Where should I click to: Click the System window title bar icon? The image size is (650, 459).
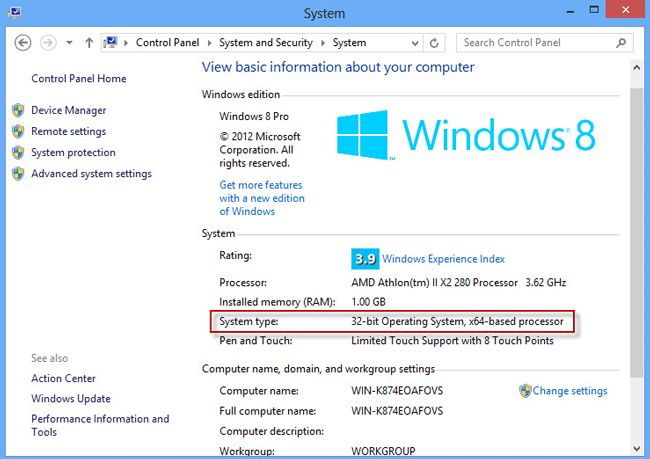15,13
